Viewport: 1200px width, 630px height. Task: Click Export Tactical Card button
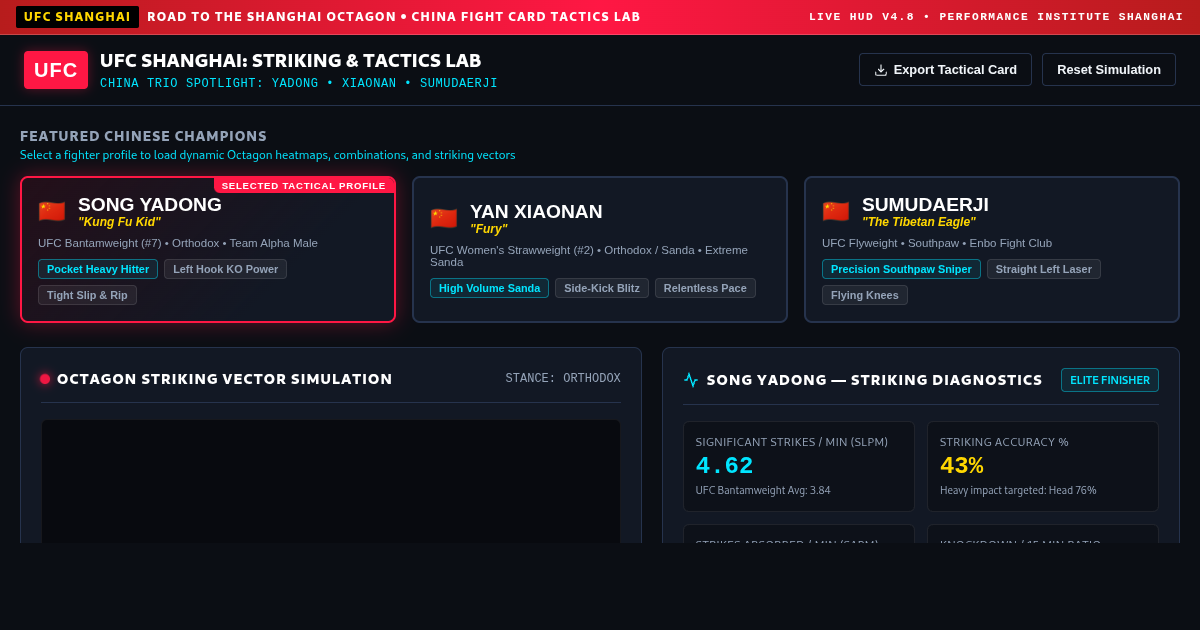(945, 70)
